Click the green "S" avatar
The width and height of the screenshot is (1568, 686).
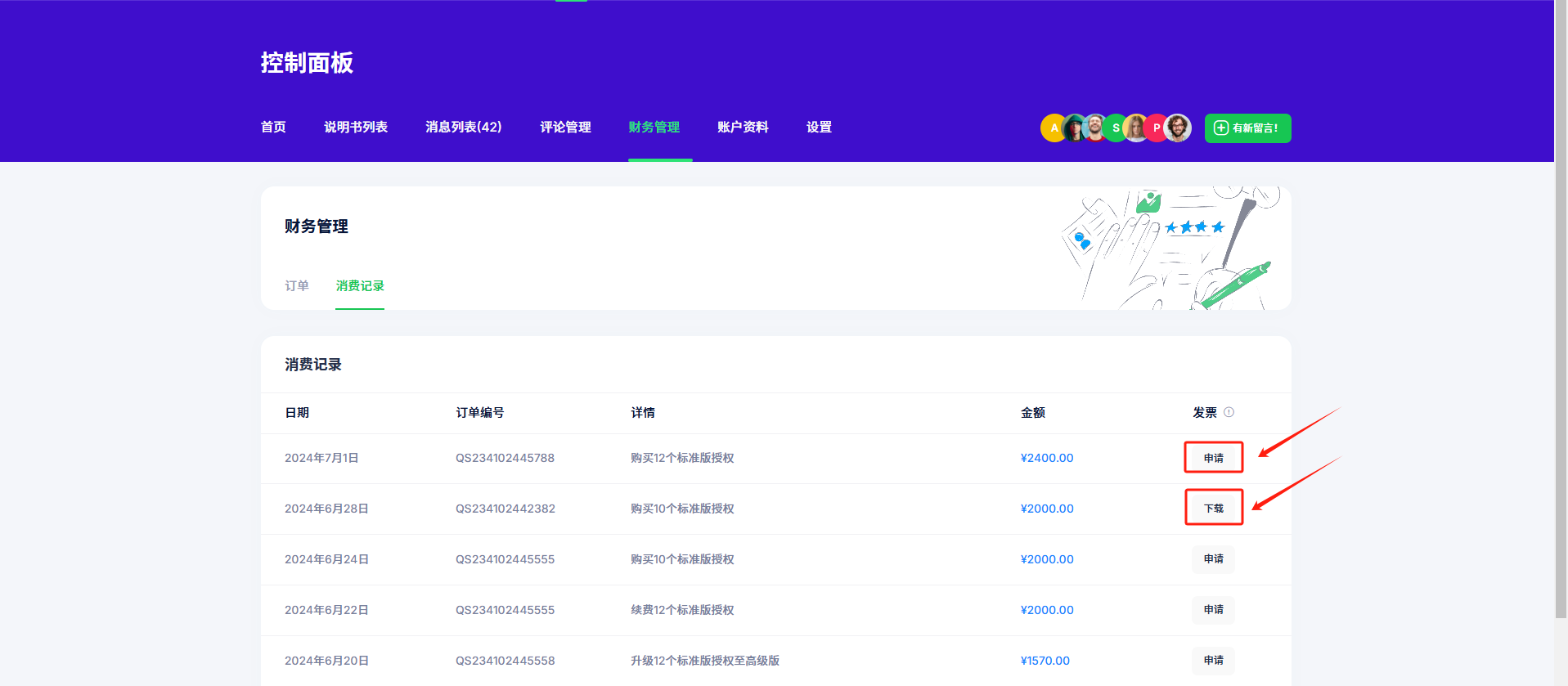click(x=1115, y=128)
